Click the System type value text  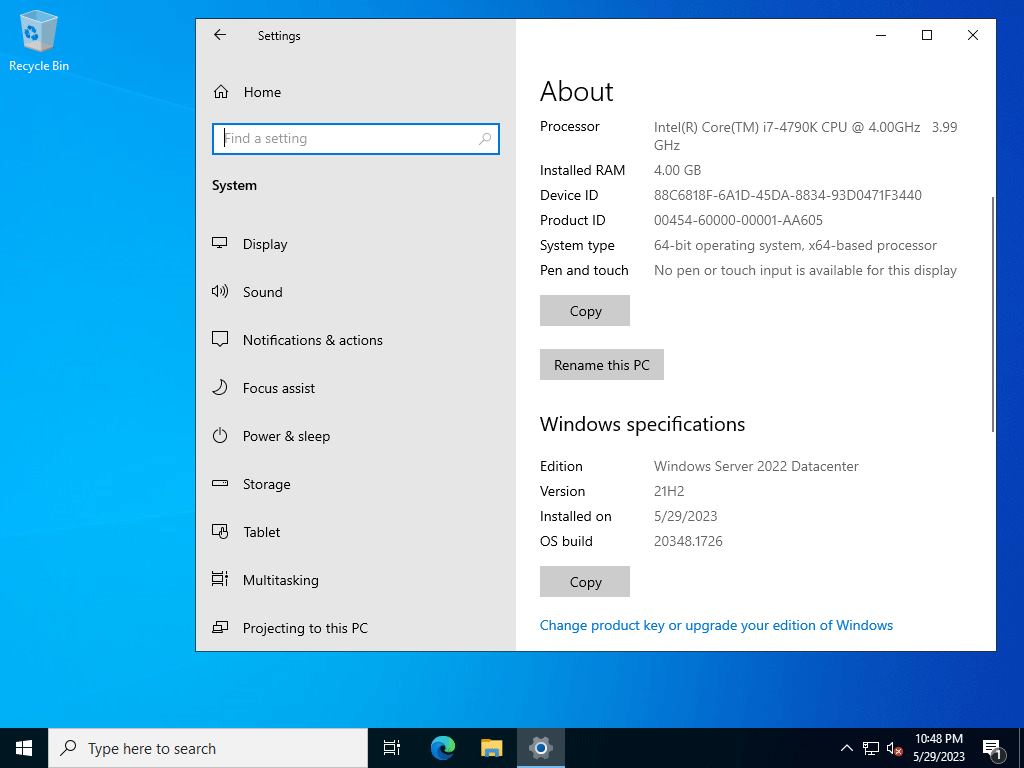click(795, 246)
